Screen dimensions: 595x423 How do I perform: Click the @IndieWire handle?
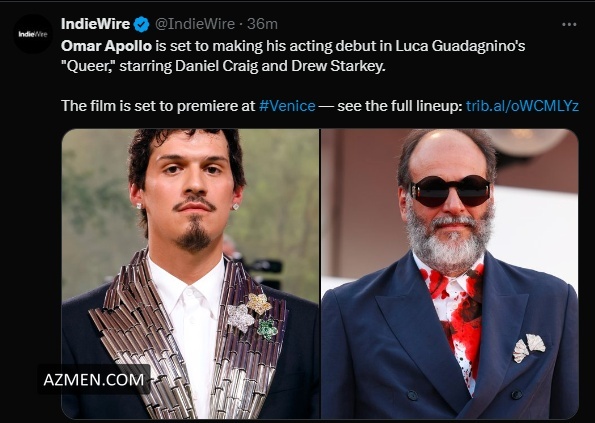pyautogui.click(x=195, y=24)
